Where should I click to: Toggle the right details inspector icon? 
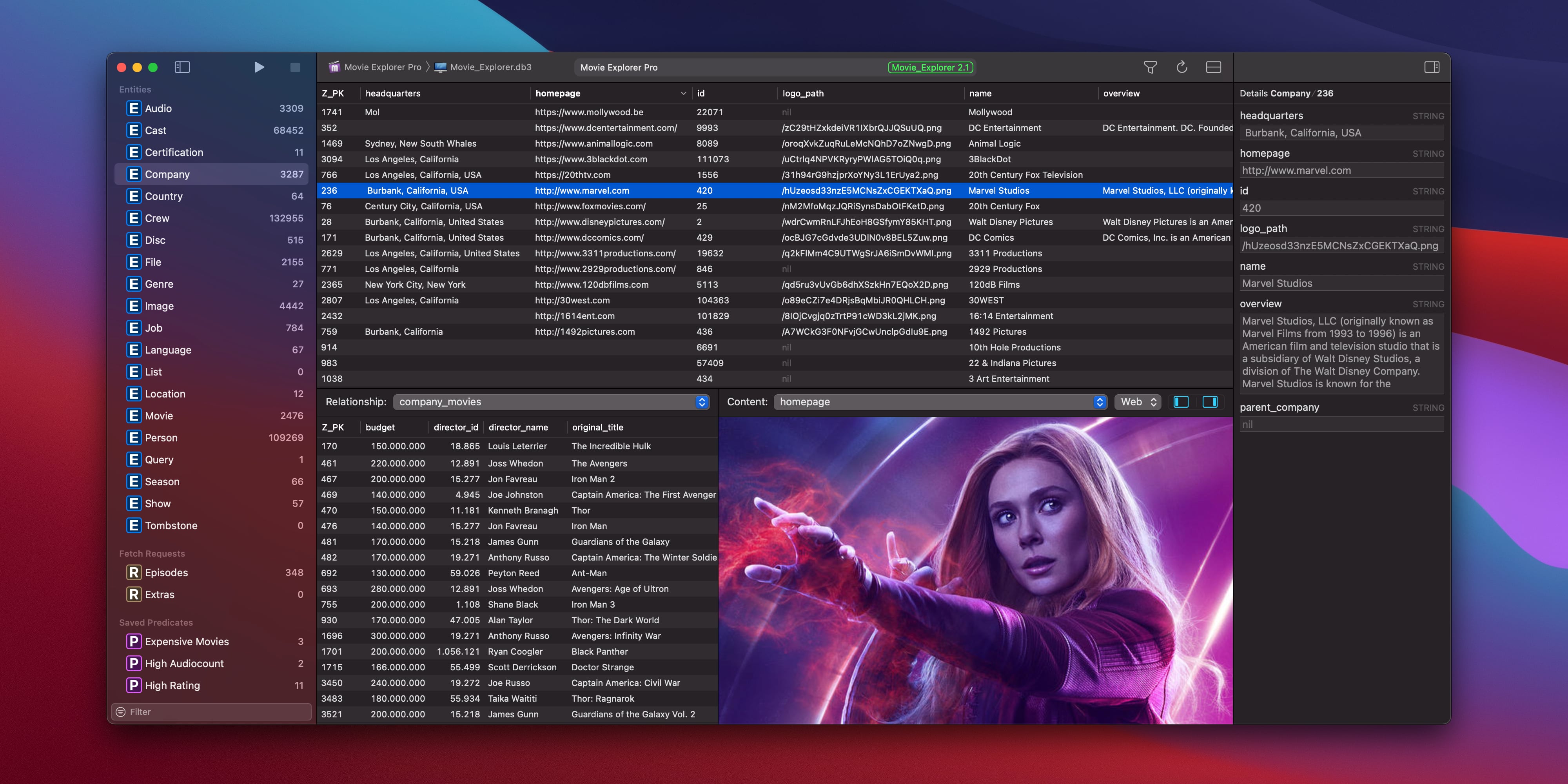tap(1432, 67)
